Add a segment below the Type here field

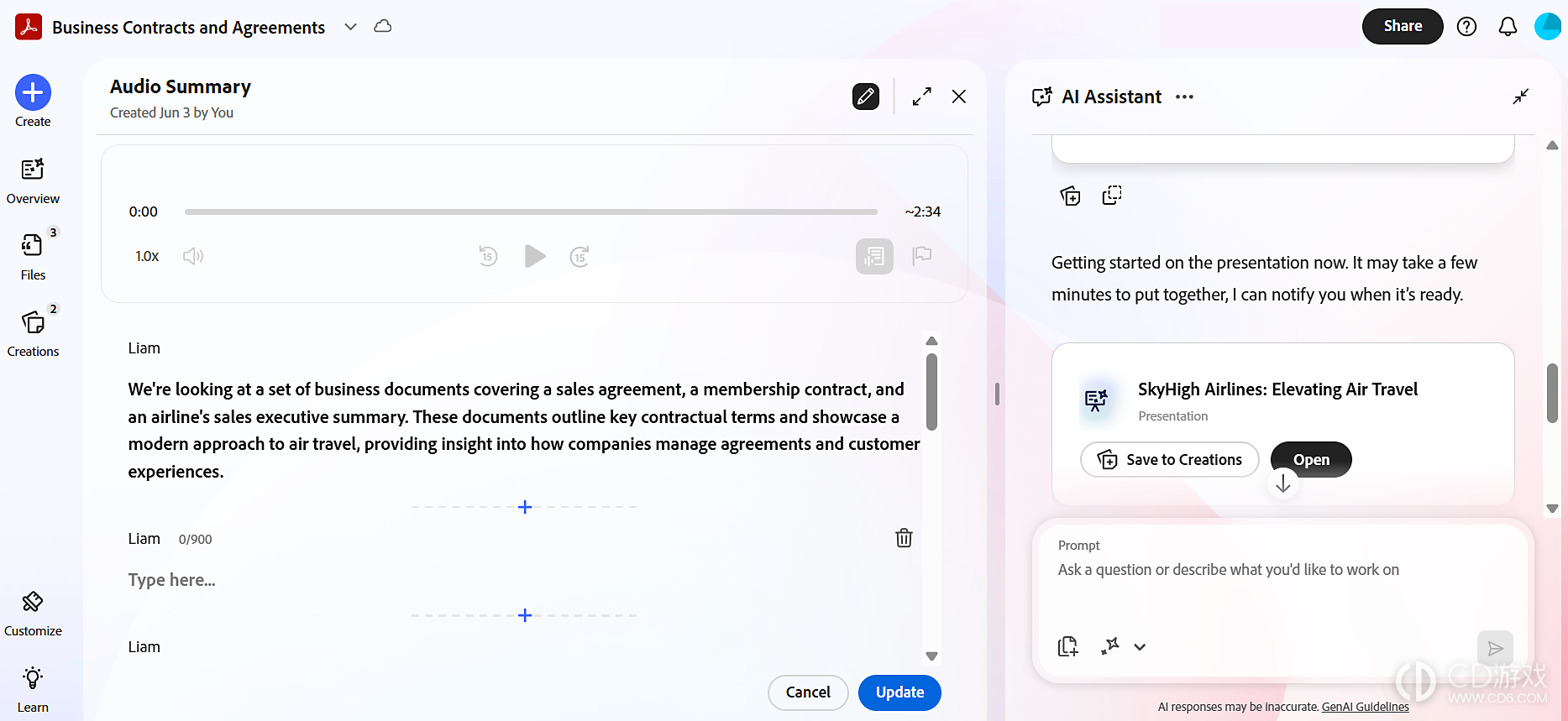tap(525, 615)
